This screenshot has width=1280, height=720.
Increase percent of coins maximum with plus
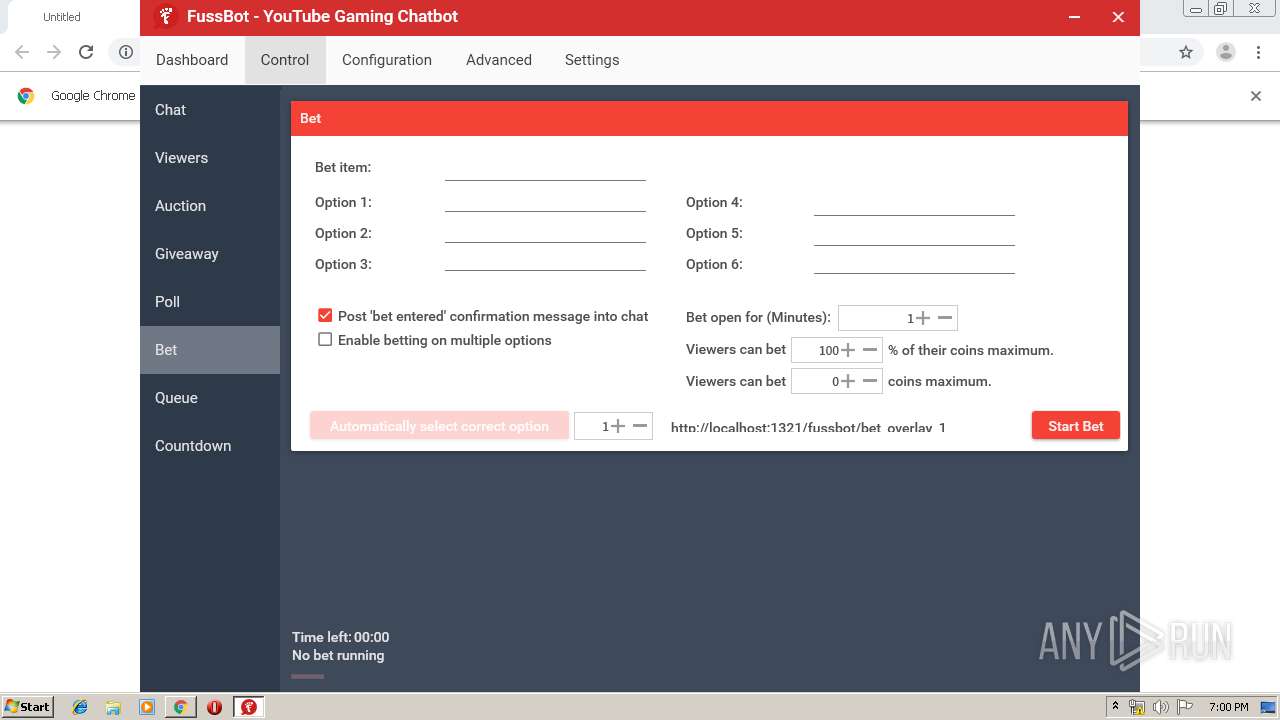coord(848,350)
